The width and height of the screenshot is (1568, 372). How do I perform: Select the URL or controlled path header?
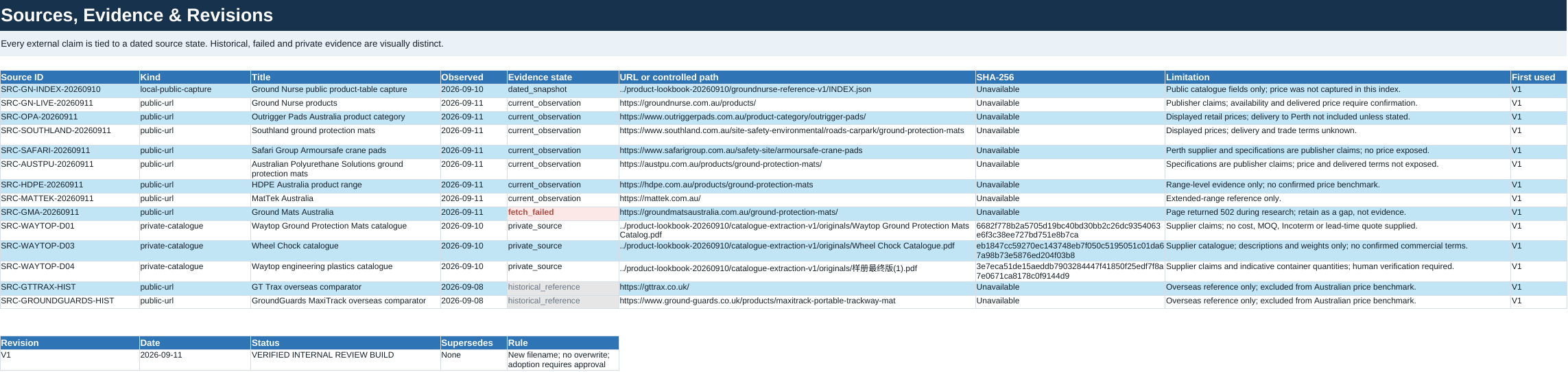click(797, 77)
